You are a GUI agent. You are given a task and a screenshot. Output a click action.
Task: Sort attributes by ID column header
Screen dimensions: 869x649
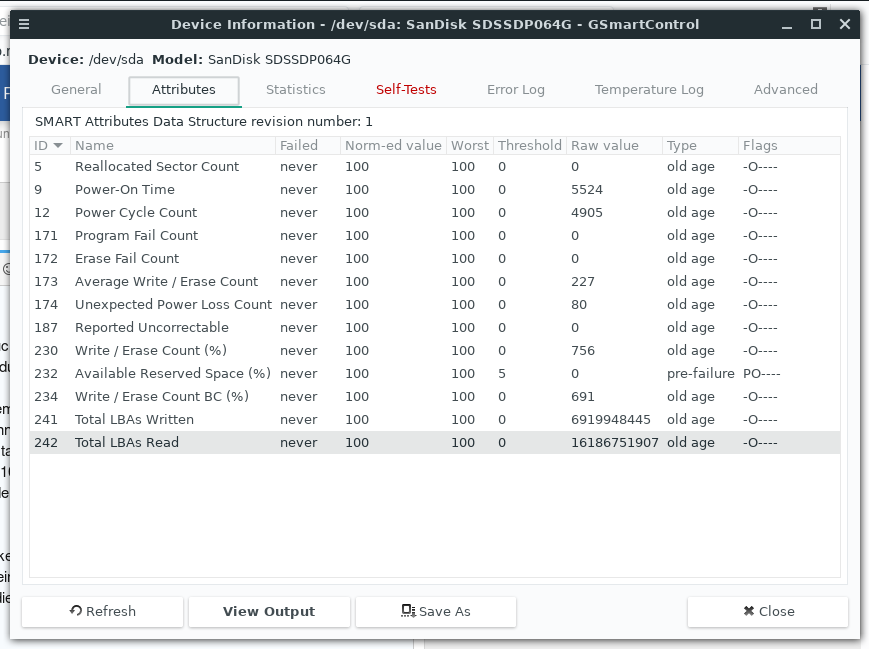[49, 145]
